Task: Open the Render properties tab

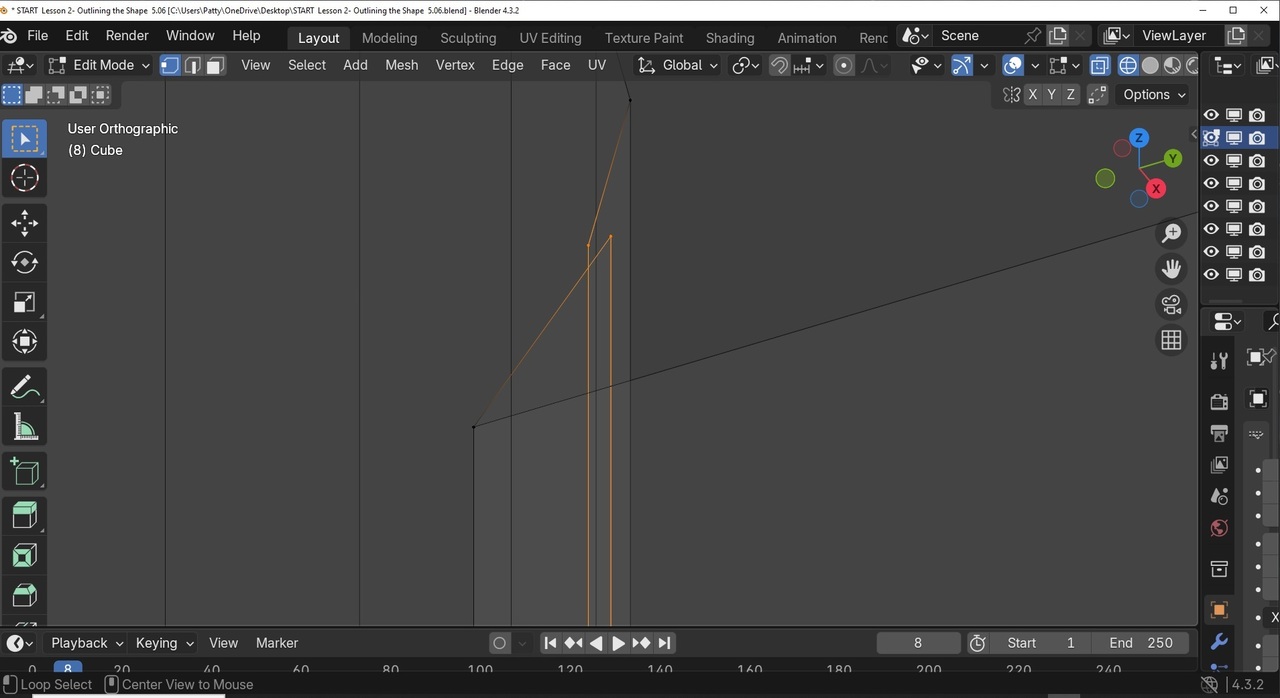Action: [x=1219, y=401]
